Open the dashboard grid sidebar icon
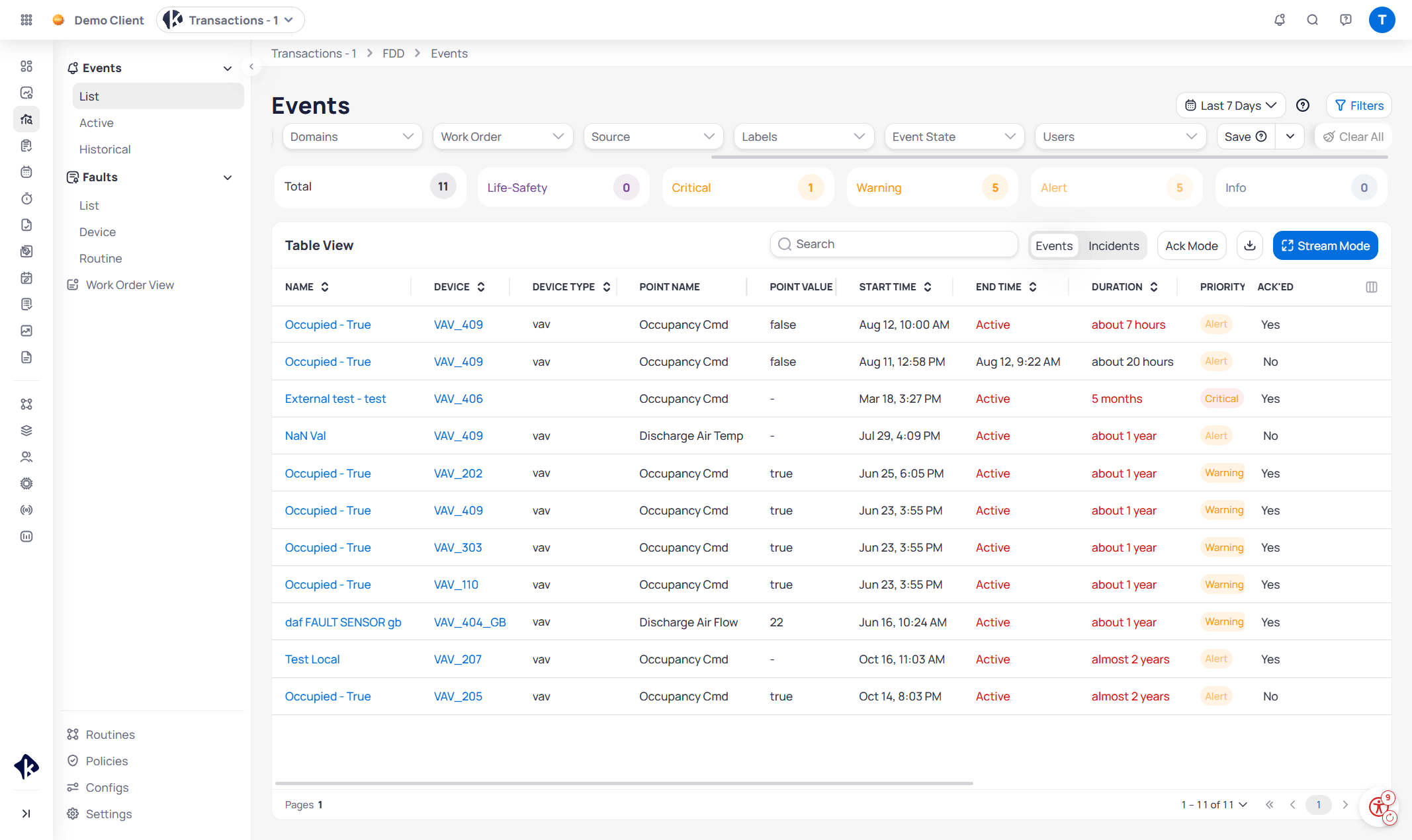Screen dimensions: 1412x840 coord(26,66)
